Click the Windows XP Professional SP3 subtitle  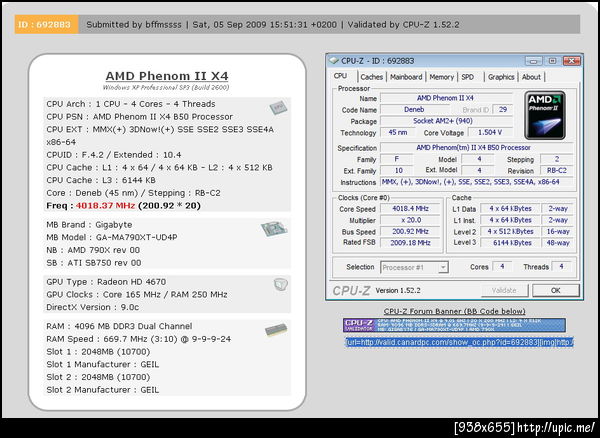(166, 88)
